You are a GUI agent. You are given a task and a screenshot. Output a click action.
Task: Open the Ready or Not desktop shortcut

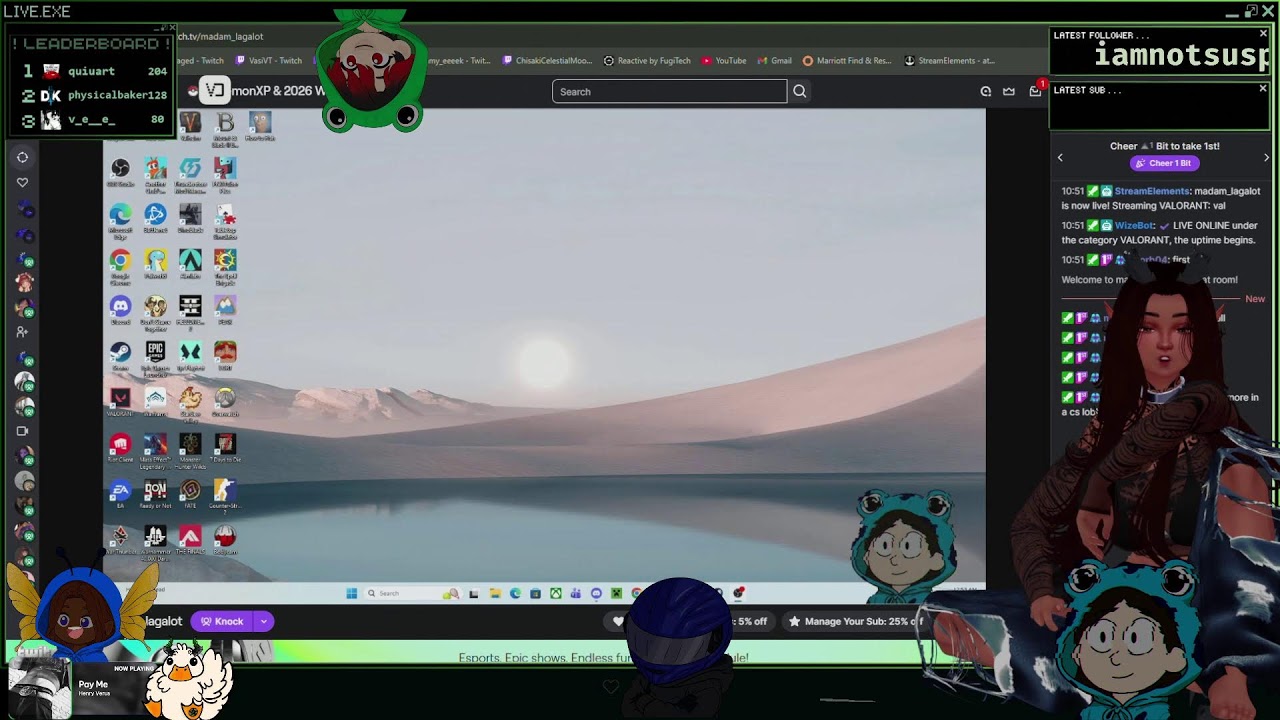(x=155, y=494)
